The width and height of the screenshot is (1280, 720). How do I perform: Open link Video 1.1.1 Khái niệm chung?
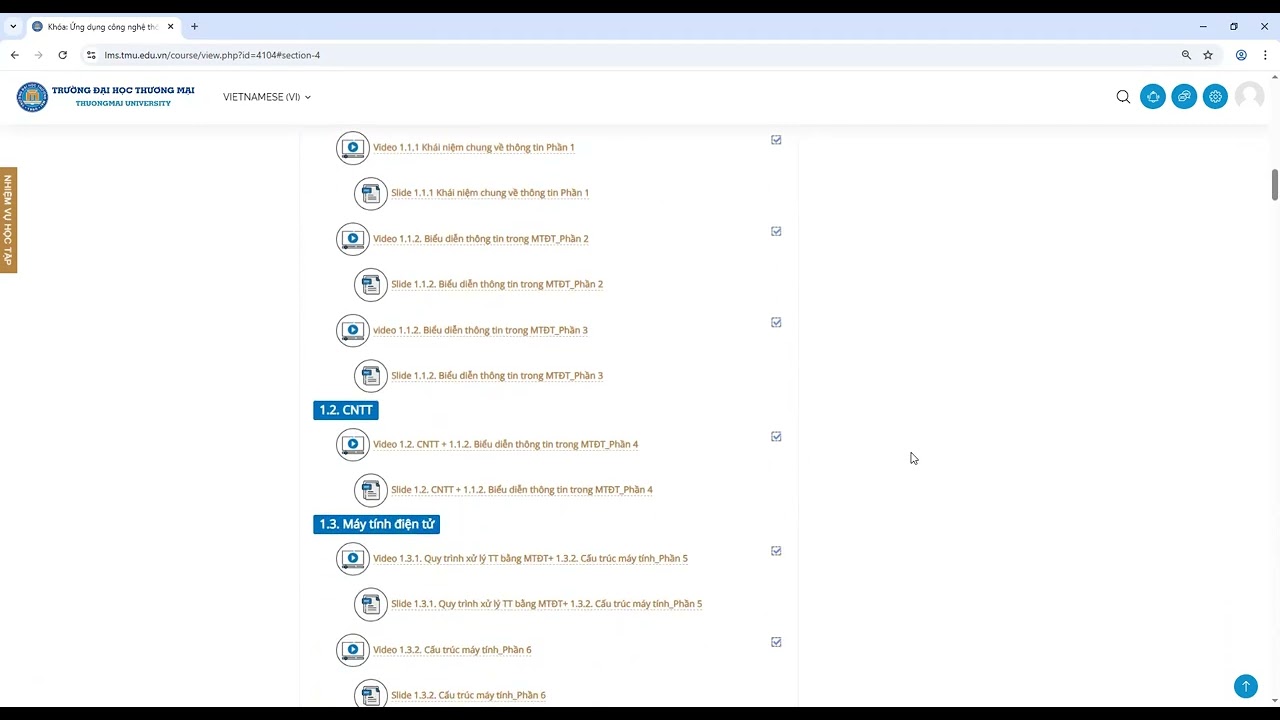pos(474,147)
